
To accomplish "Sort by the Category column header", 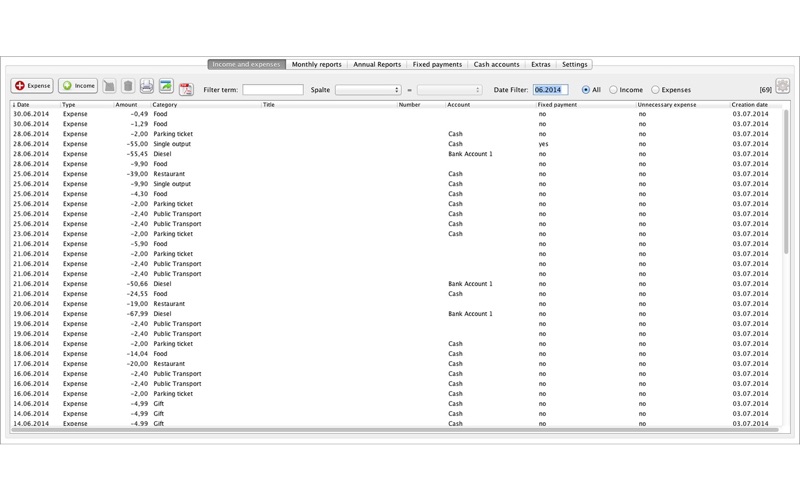I will (x=206, y=105).
